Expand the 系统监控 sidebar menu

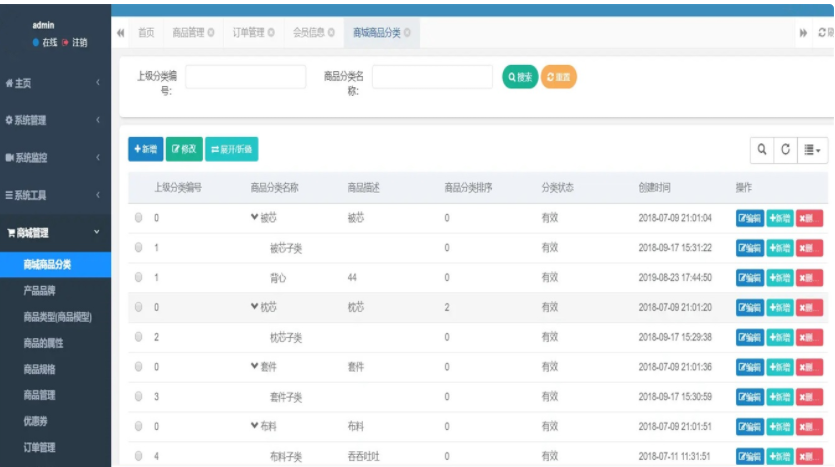point(55,158)
